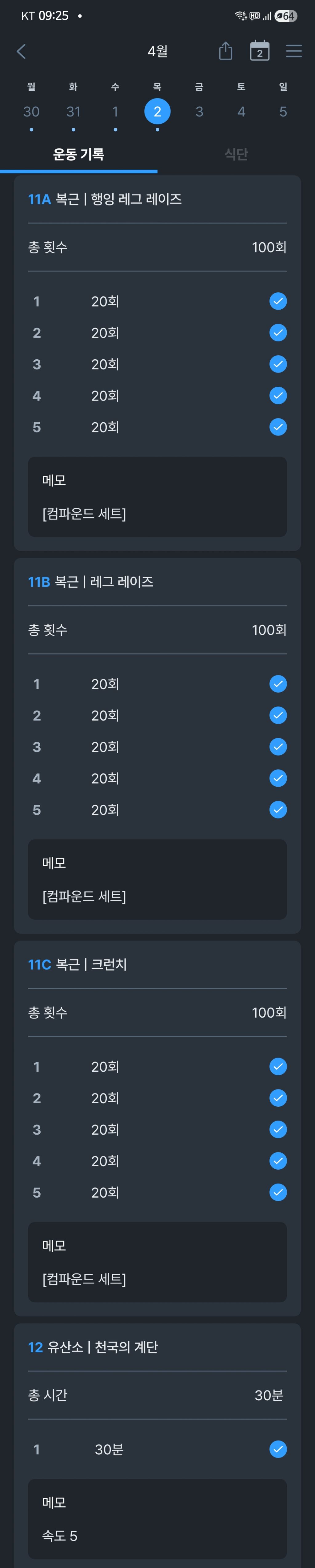
Task: Select Sunday 5 in the week strip
Action: [x=283, y=112]
